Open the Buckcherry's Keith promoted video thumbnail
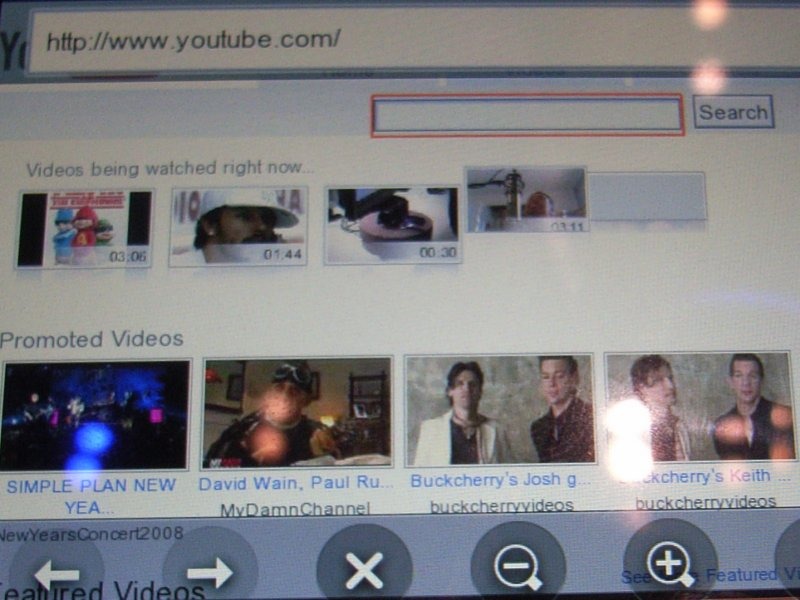 point(699,407)
